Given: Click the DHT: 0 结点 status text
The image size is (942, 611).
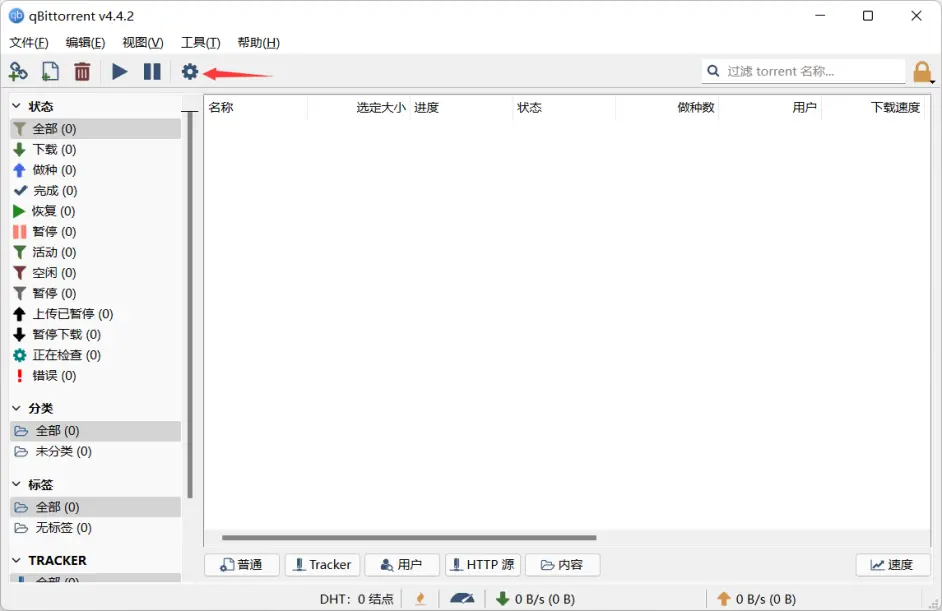Looking at the screenshot, I should (x=356, y=599).
